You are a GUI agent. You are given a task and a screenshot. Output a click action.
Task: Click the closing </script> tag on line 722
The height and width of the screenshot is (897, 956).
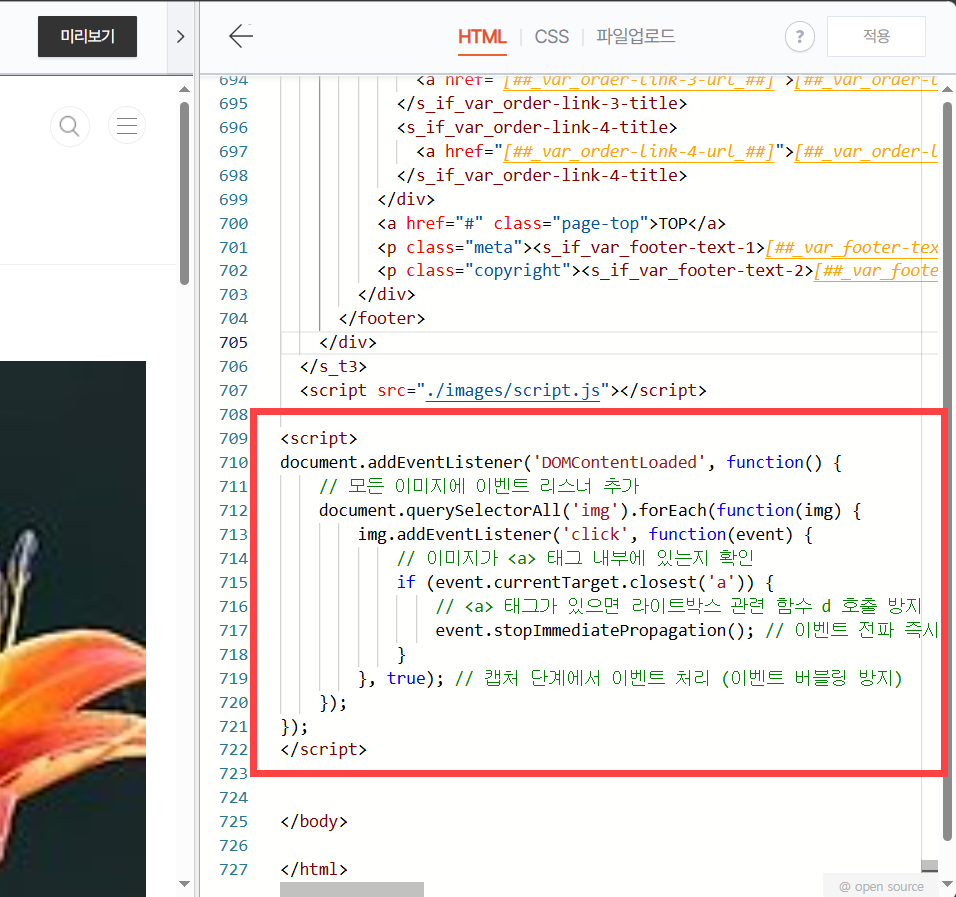click(x=324, y=749)
